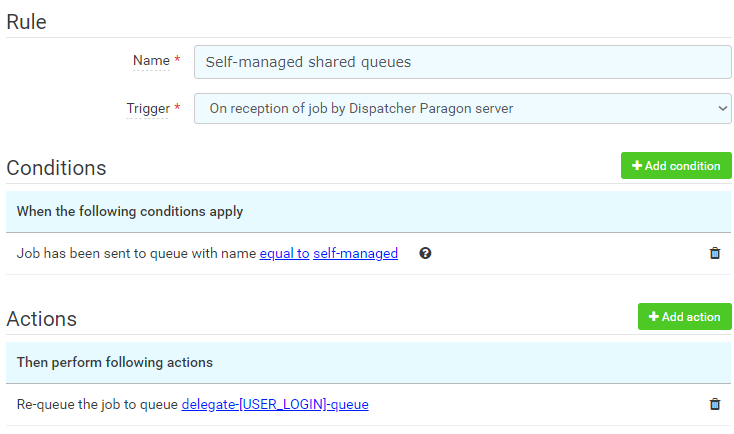Focus the rule Name text field

tap(462, 62)
